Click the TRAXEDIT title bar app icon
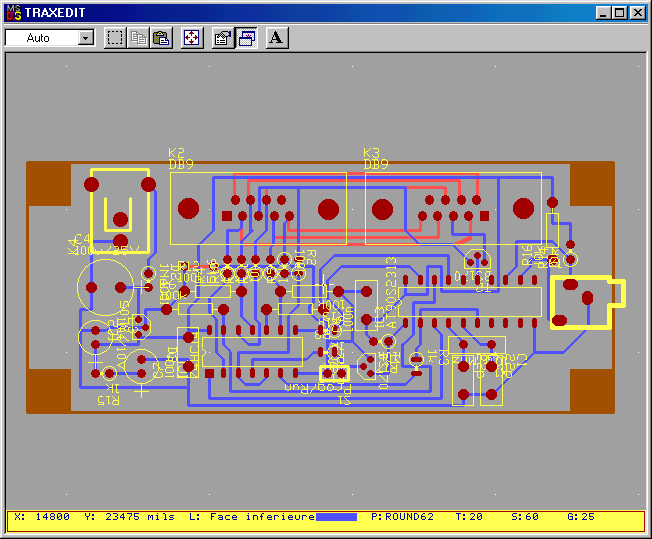The image size is (652, 539). 13,12
